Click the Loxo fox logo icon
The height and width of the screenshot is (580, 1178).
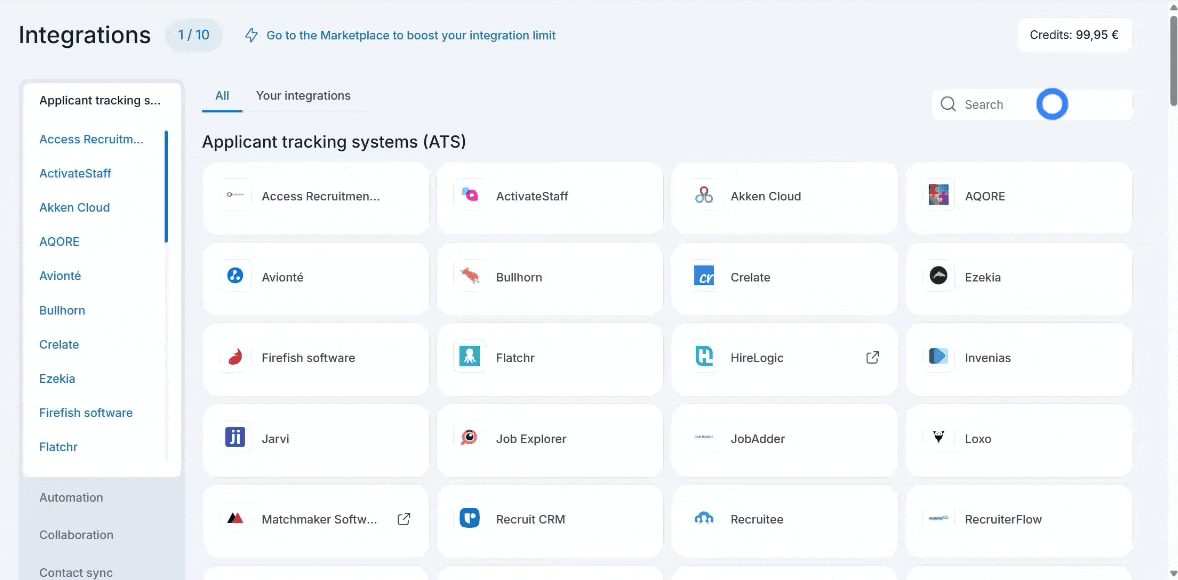coord(938,437)
